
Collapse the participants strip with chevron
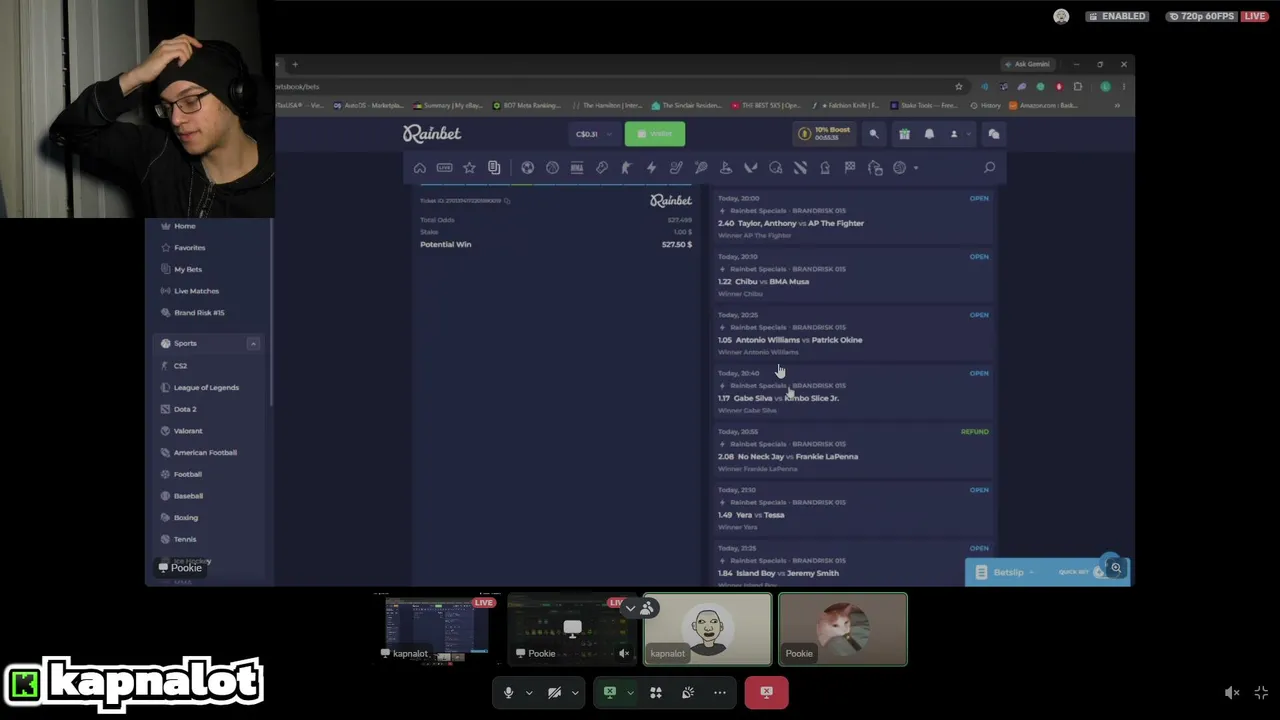tap(630, 608)
